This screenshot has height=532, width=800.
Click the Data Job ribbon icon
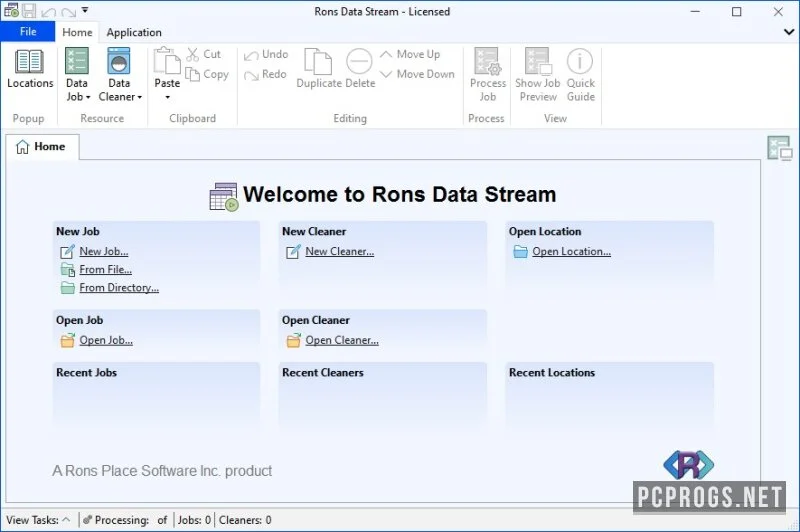click(77, 61)
